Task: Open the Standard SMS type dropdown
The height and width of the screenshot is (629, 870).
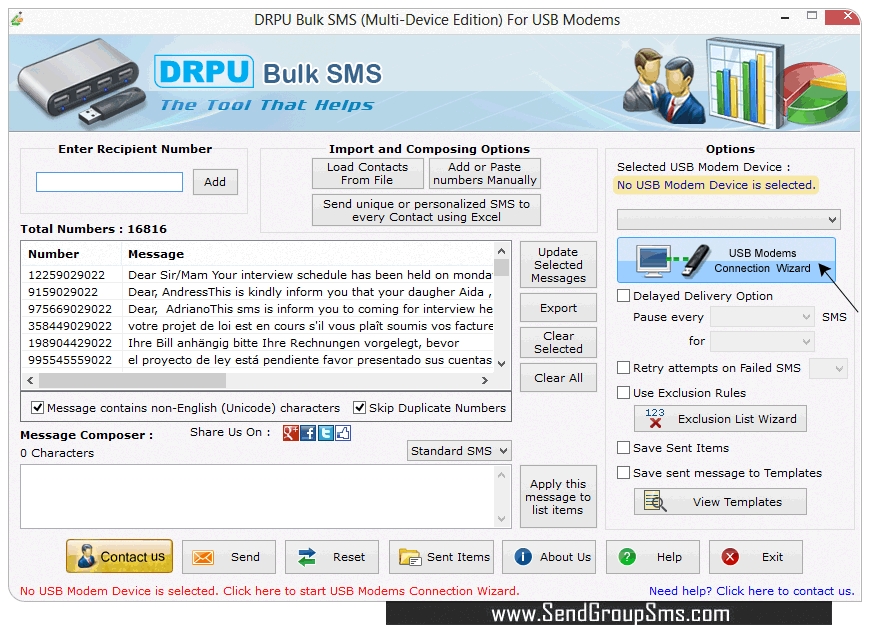Action: pyautogui.click(x=459, y=451)
